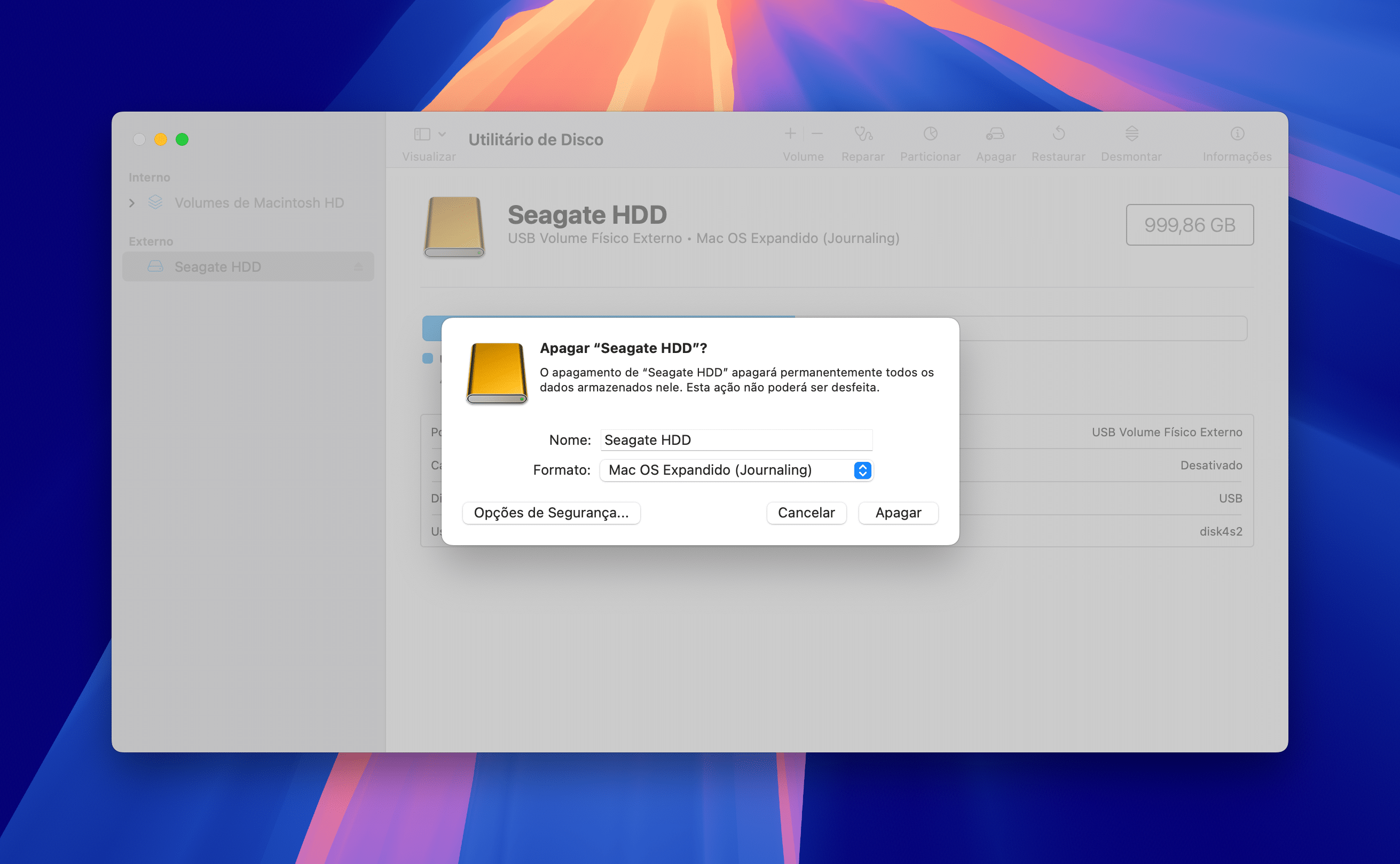
Task: Click the Macintosh HD volumes stack icon
Action: coord(155,202)
